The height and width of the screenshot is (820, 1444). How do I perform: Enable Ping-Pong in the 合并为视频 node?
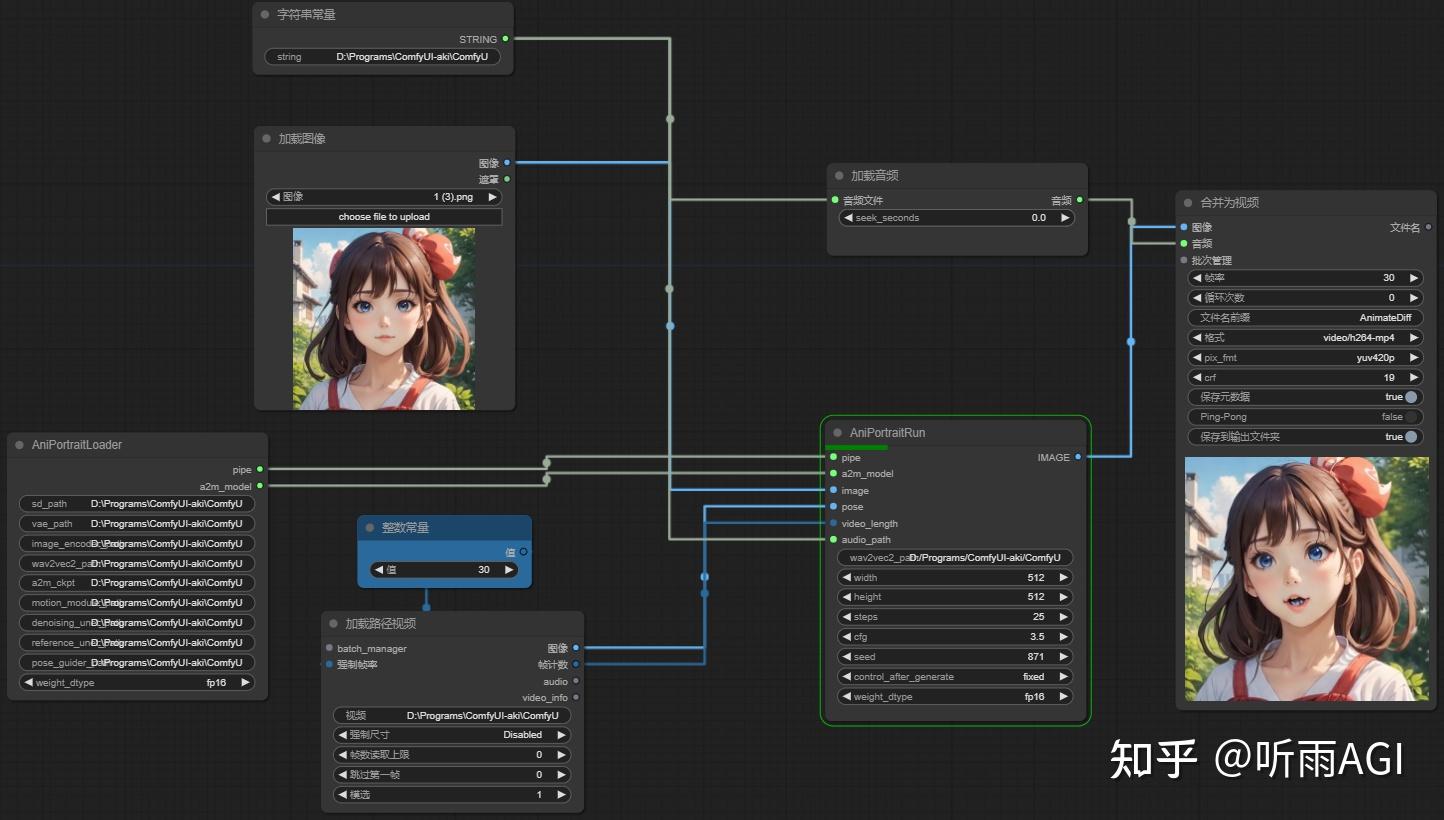coord(1409,417)
